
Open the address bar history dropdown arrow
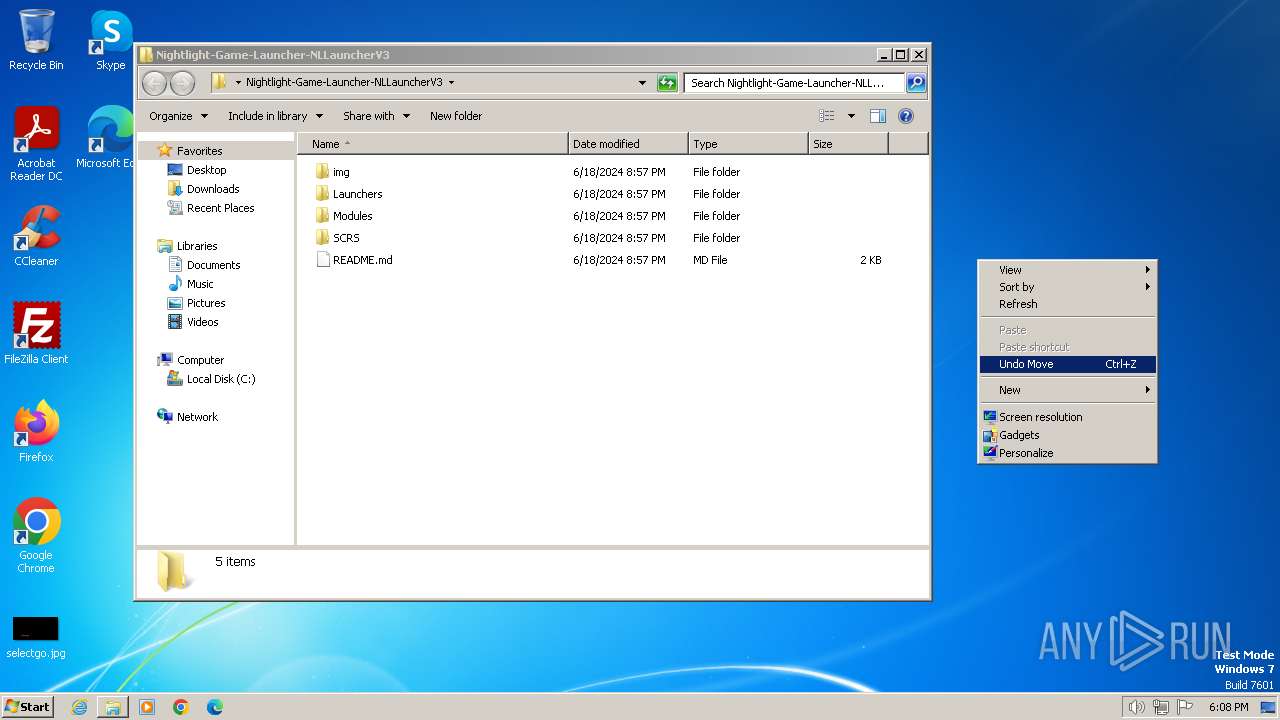(642, 83)
